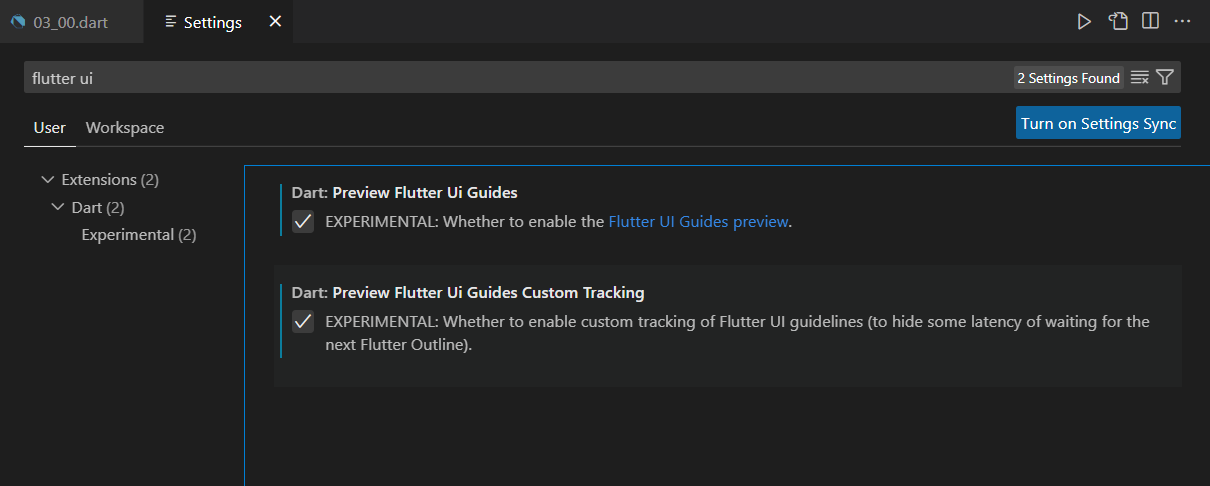
Task: Uncheck Flutter Ui Guides Custom Tracking checkbox
Action: [303, 322]
